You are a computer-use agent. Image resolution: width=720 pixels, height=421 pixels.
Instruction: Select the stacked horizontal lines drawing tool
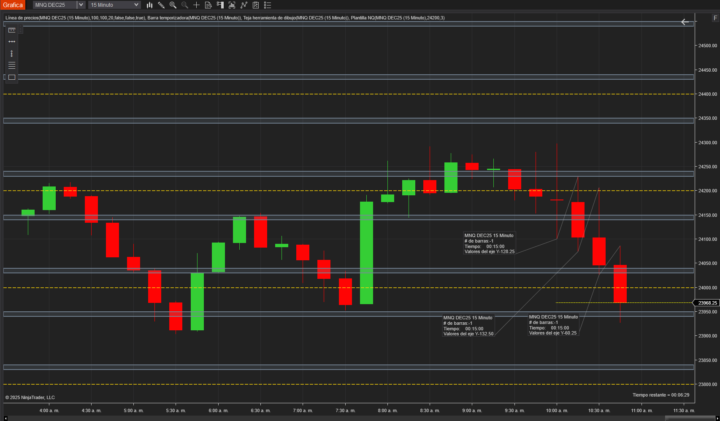tap(12, 66)
